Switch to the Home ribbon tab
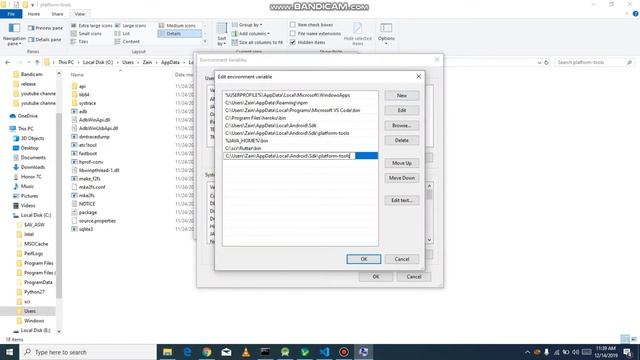The image size is (640, 360). (x=34, y=14)
